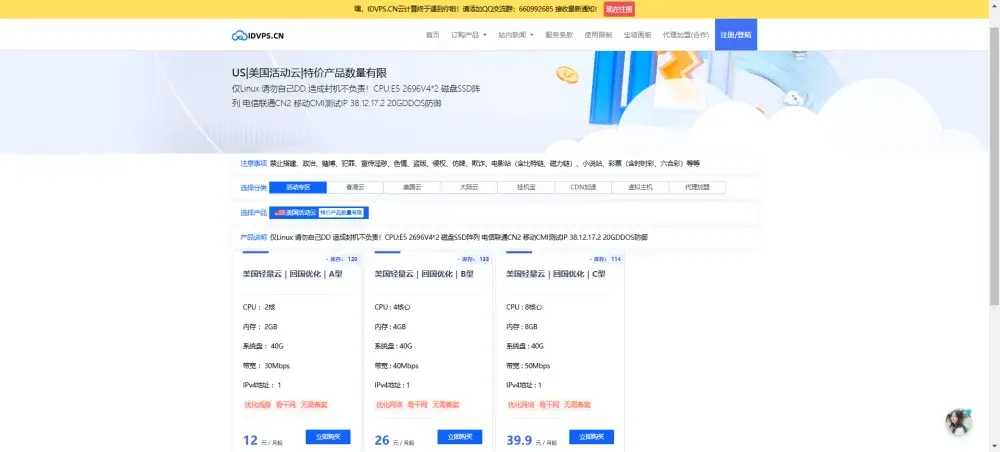Click the 美国轻量云 A型 card title
Image resolution: width=1000 pixels, height=452 pixels.
coord(292,274)
